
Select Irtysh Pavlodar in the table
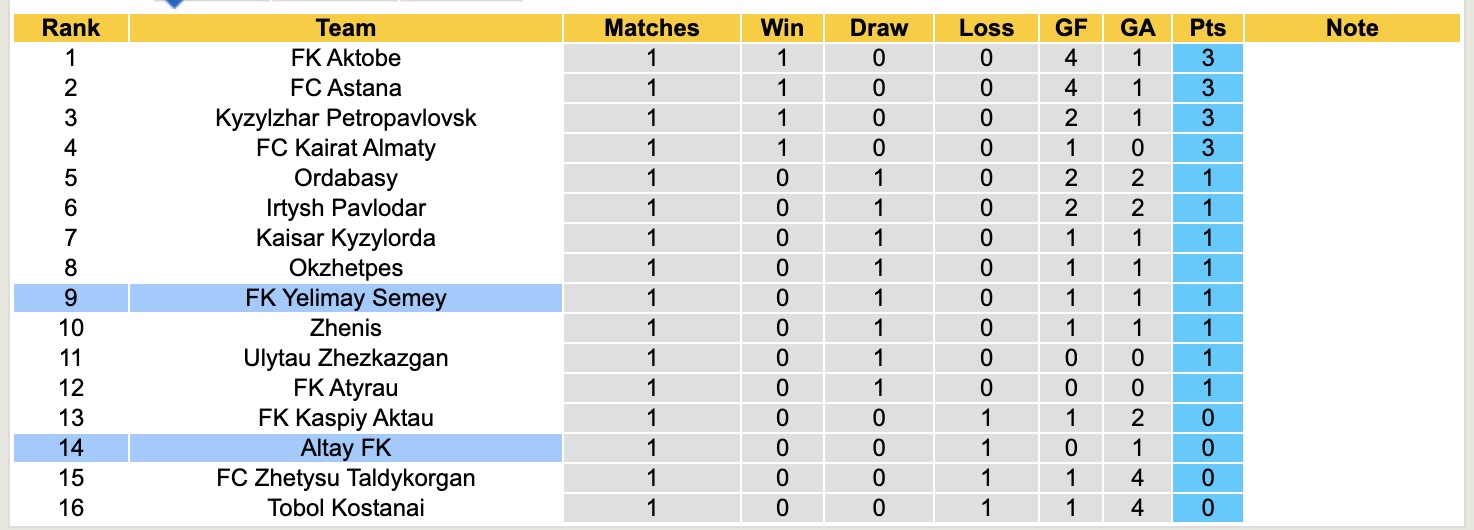coord(345,208)
